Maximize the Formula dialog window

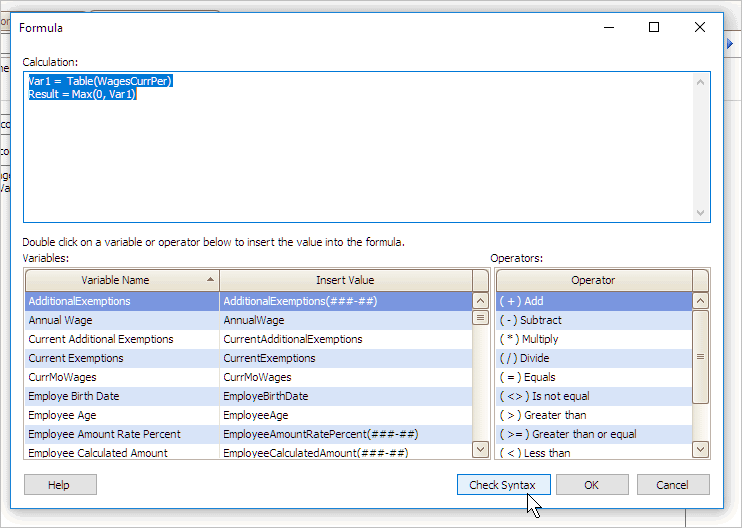click(654, 28)
